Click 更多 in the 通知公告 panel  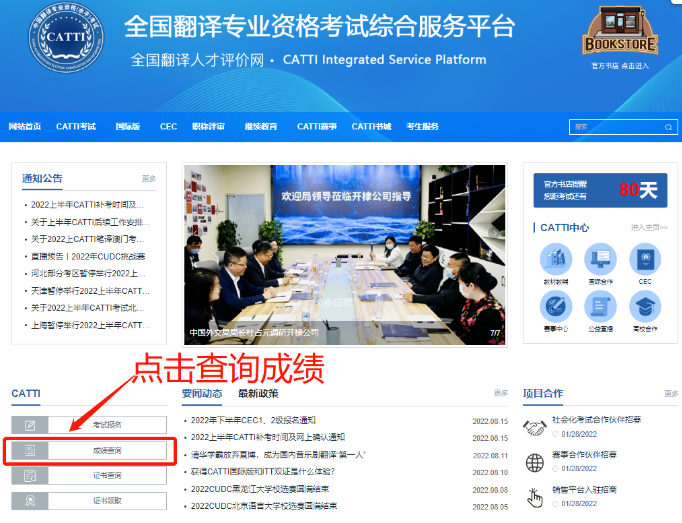coord(149,178)
